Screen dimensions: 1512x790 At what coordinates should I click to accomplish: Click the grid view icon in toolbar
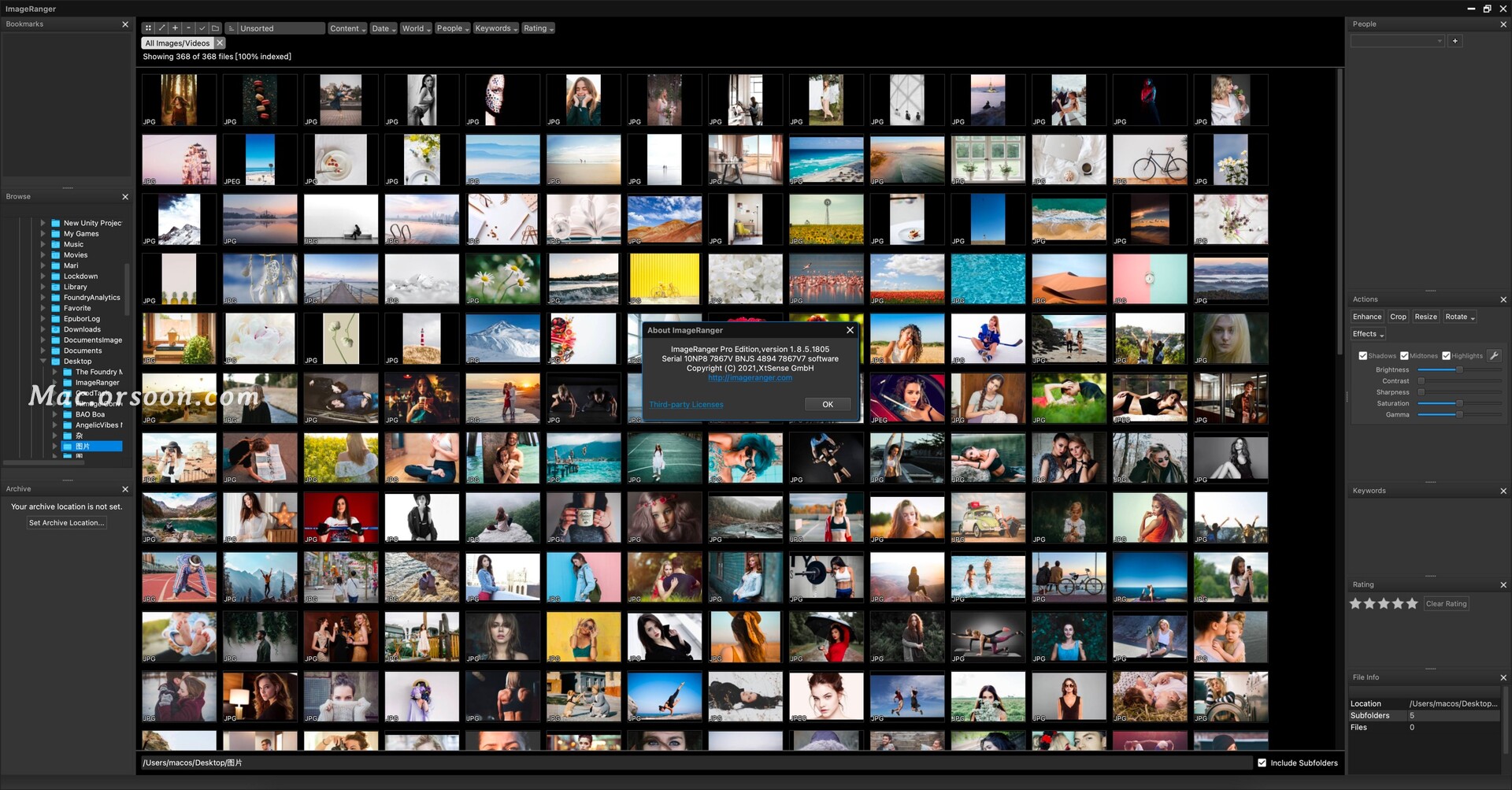click(148, 28)
